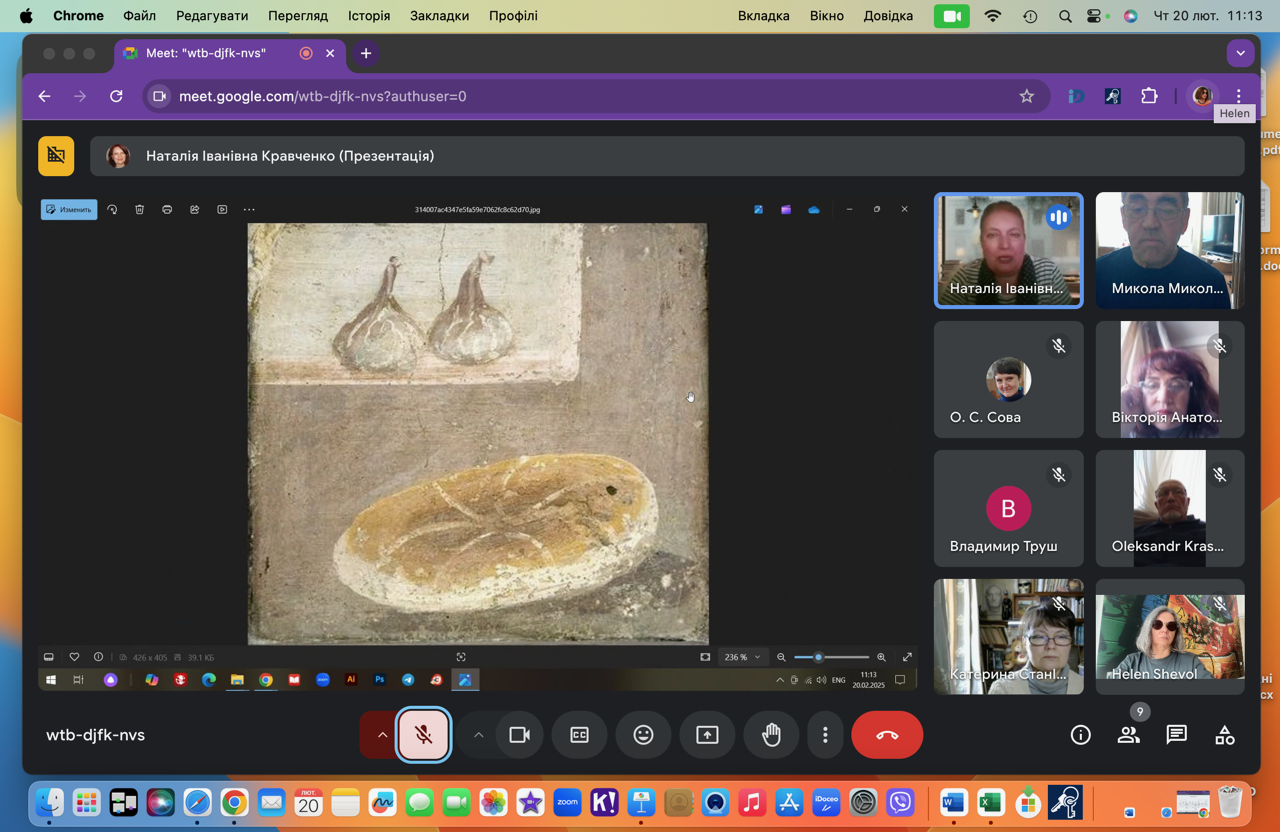Image resolution: width=1280 pixels, height=832 pixels.
Task: Open Spotlight search in the menu bar
Action: [1065, 16]
